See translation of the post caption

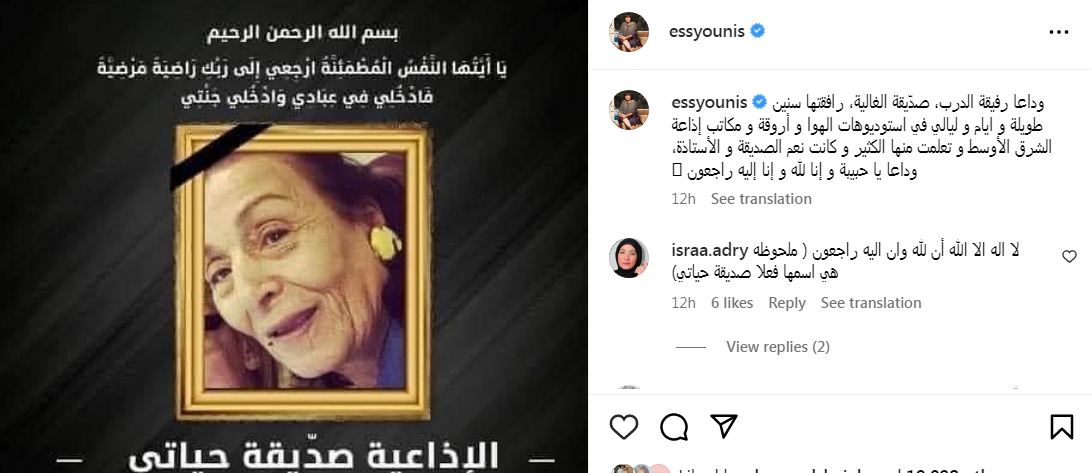[x=761, y=199]
